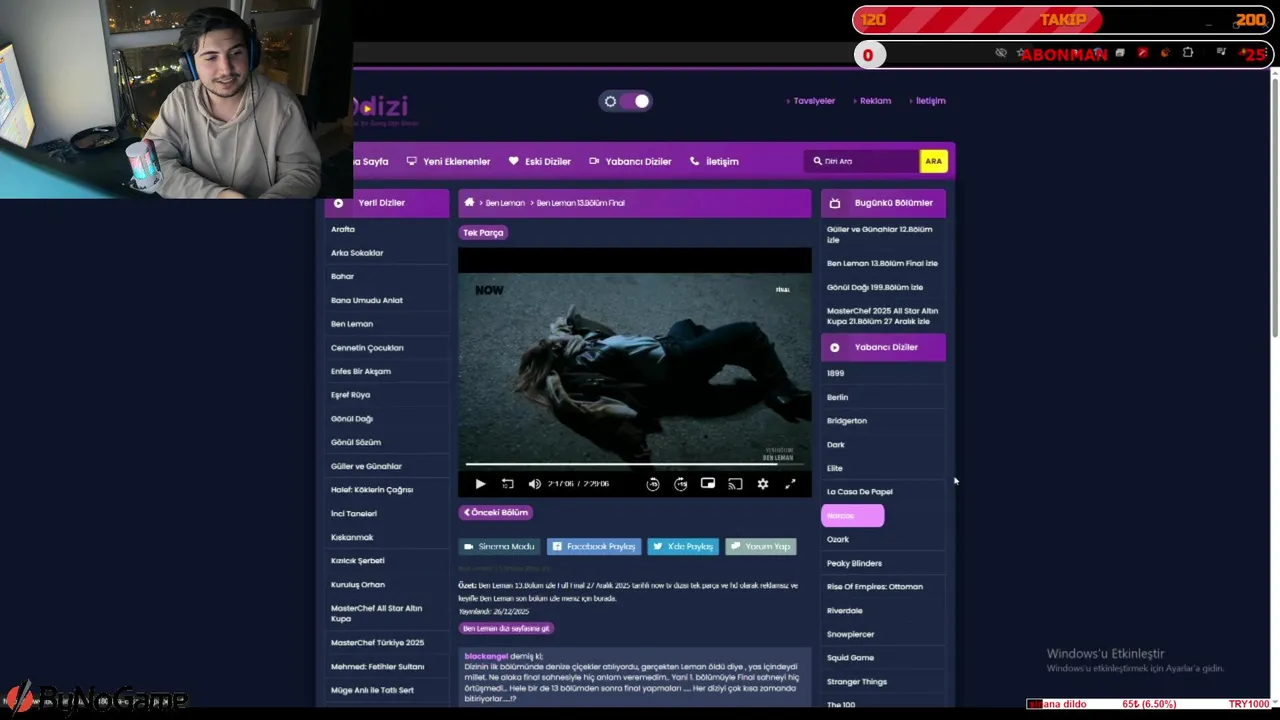The image size is (1280, 720).
Task: Open Bridgerton series link
Action: [x=847, y=421]
